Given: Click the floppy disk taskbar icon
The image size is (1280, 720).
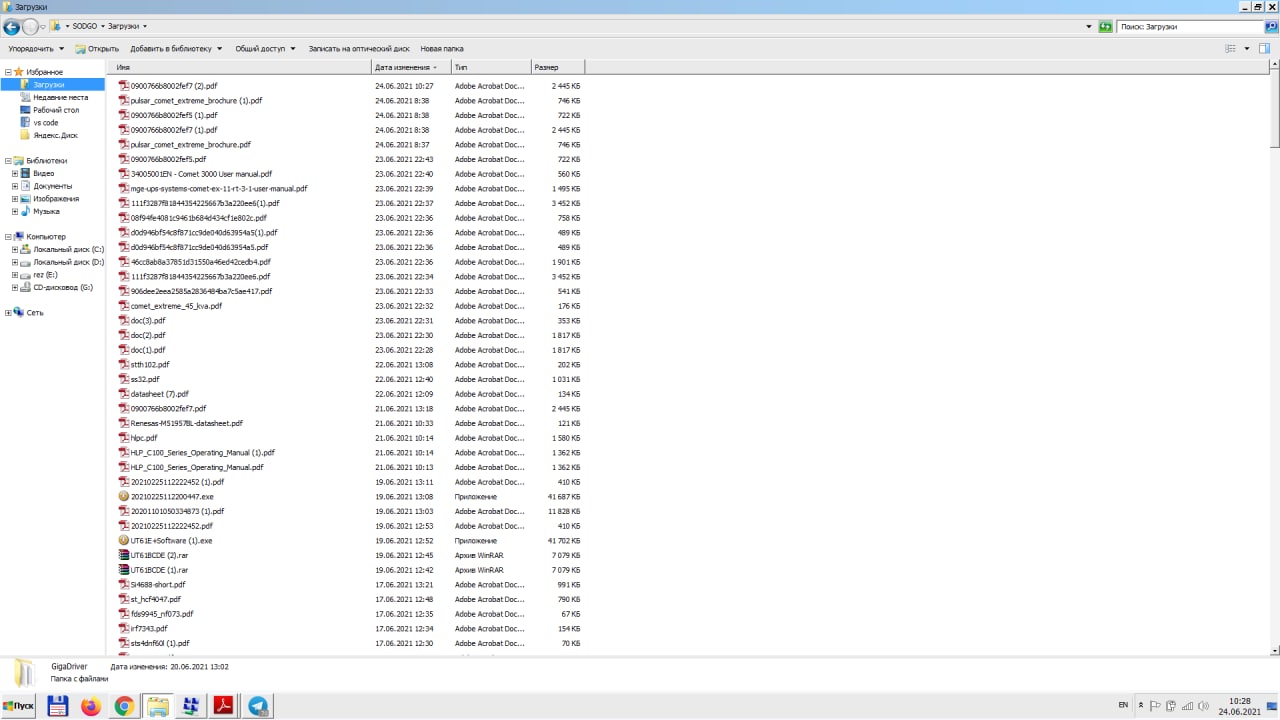Looking at the screenshot, I should tap(58, 707).
